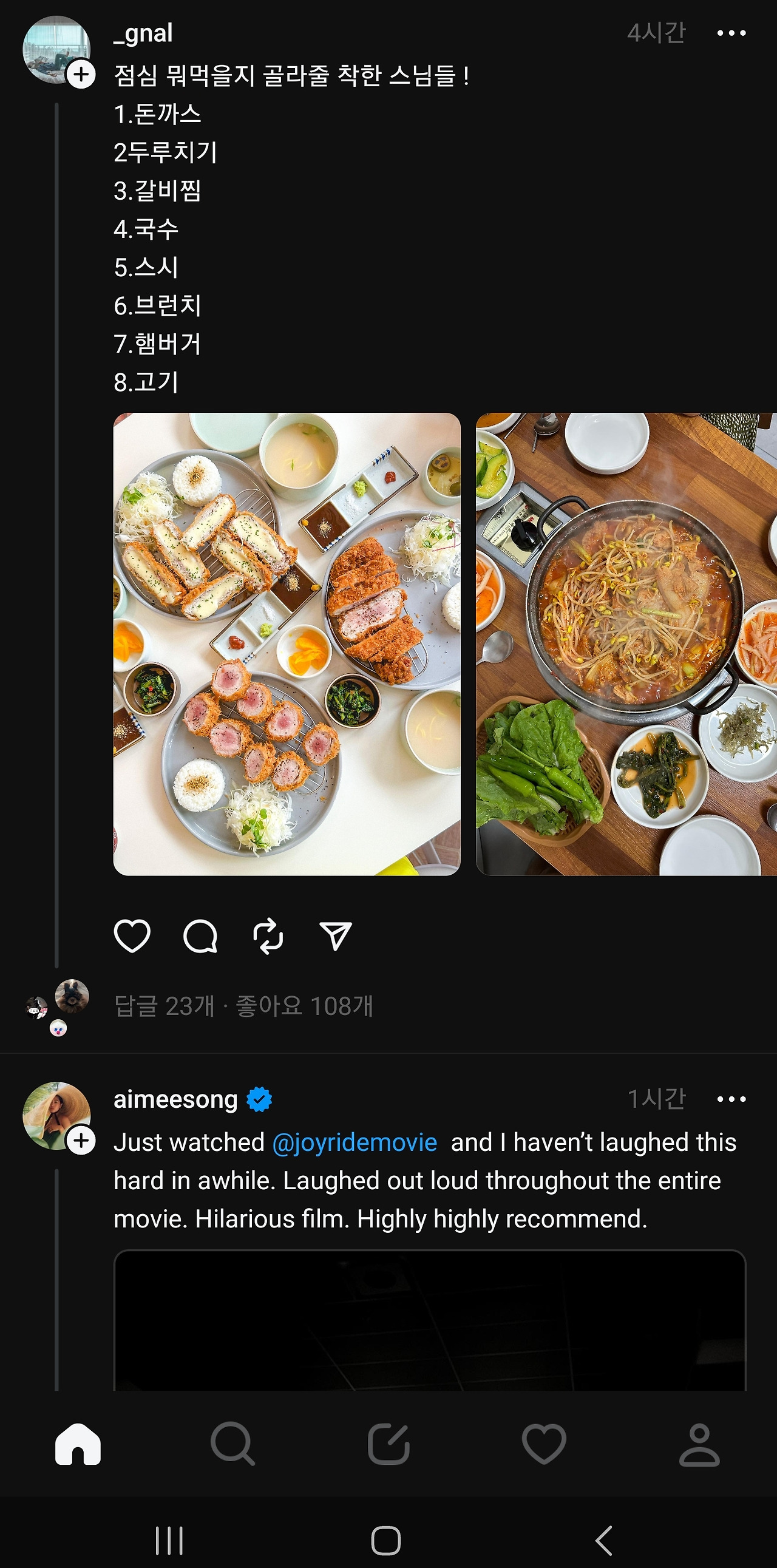Follow _gnal using the plus badge
The height and width of the screenshot is (1568, 777).
pyautogui.click(x=81, y=75)
